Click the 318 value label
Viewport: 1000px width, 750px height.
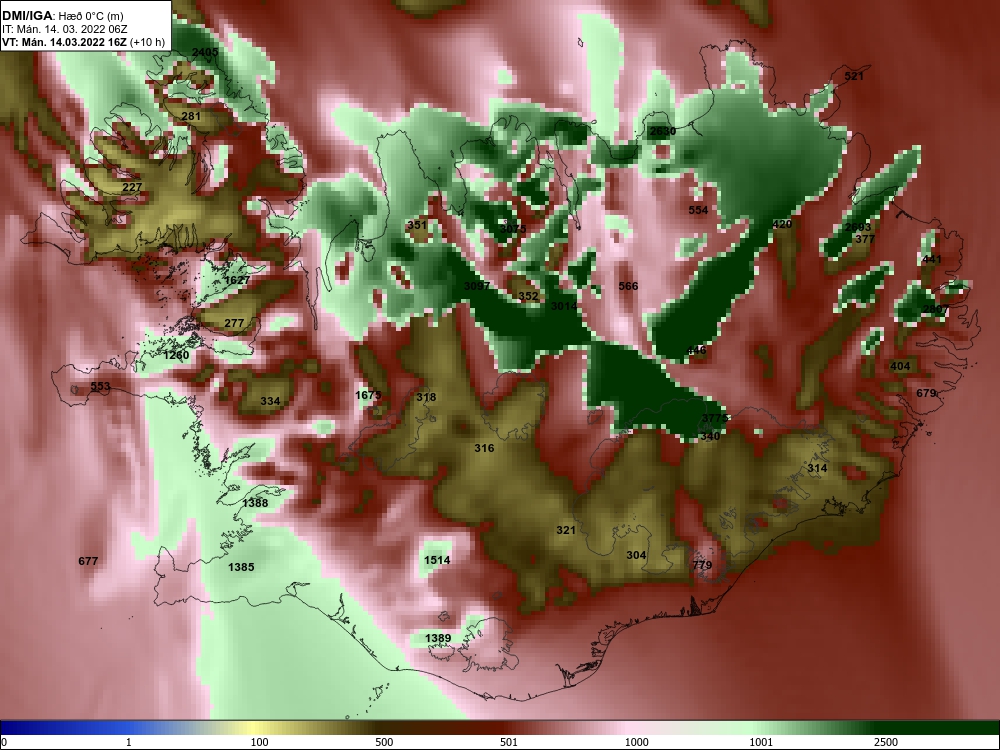point(426,397)
